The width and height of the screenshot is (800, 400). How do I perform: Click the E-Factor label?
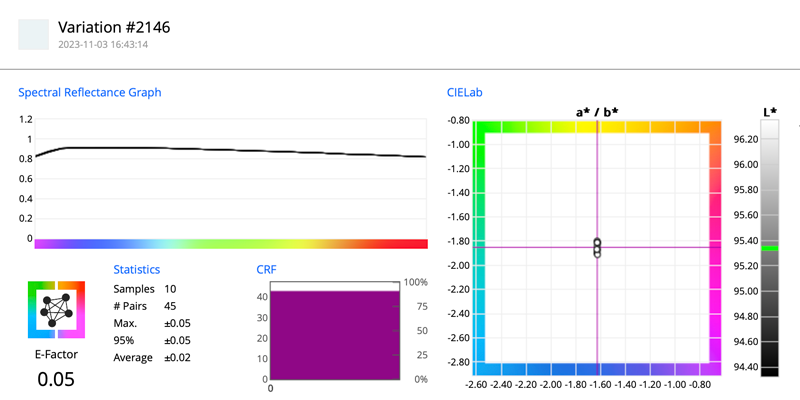point(56,354)
